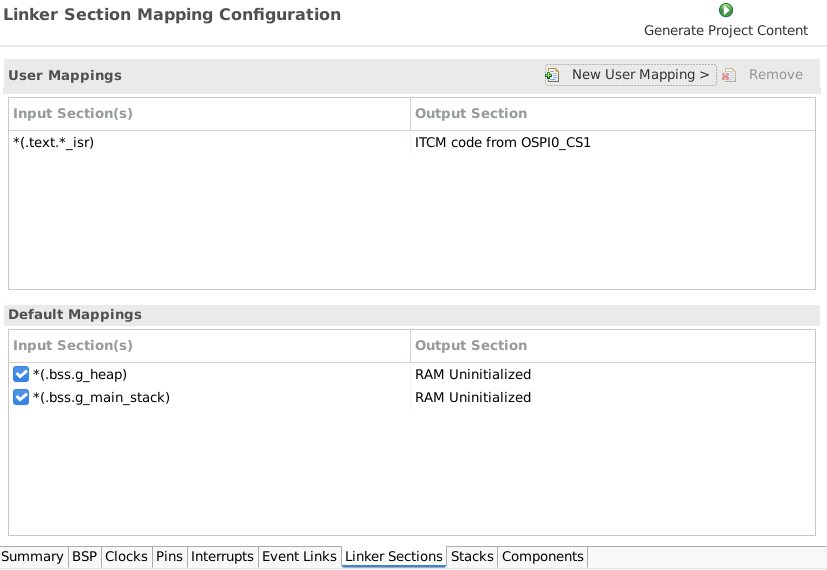
Task: Click the ITCM code from OSPI0_CS1 cell
Action: coord(503,143)
